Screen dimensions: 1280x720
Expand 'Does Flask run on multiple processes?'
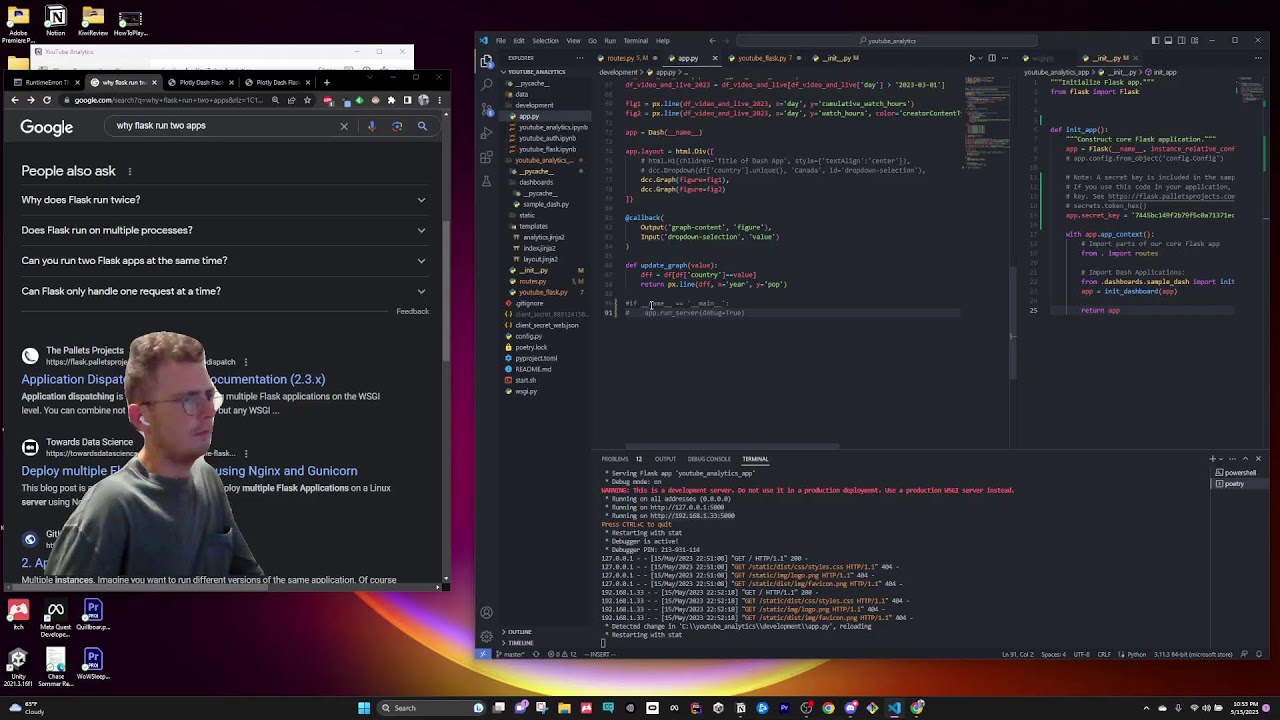point(224,230)
